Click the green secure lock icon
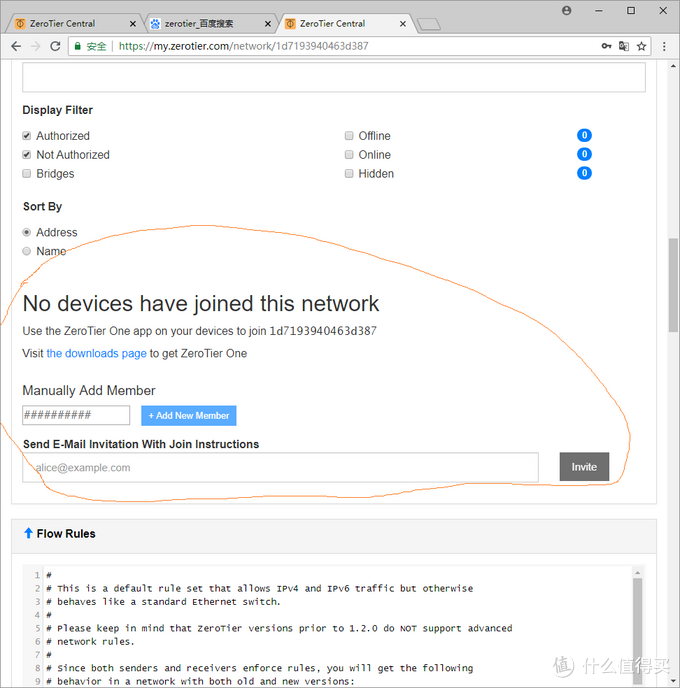The image size is (680, 688). pos(79,46)
